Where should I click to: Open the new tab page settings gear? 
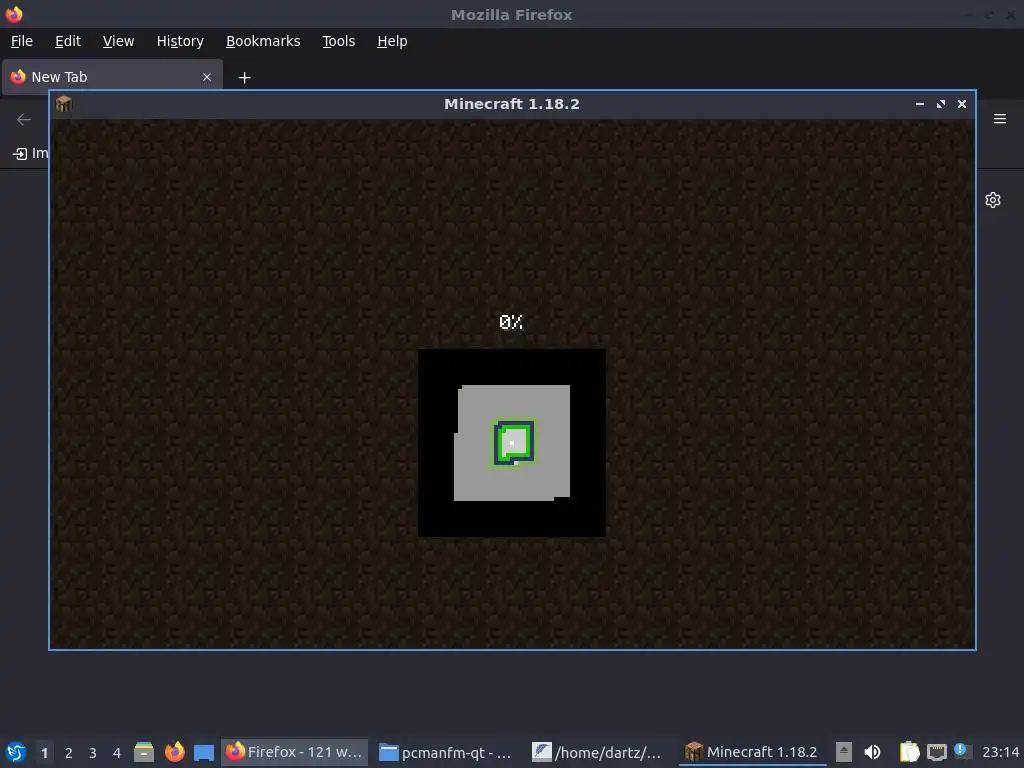point(993,200)
